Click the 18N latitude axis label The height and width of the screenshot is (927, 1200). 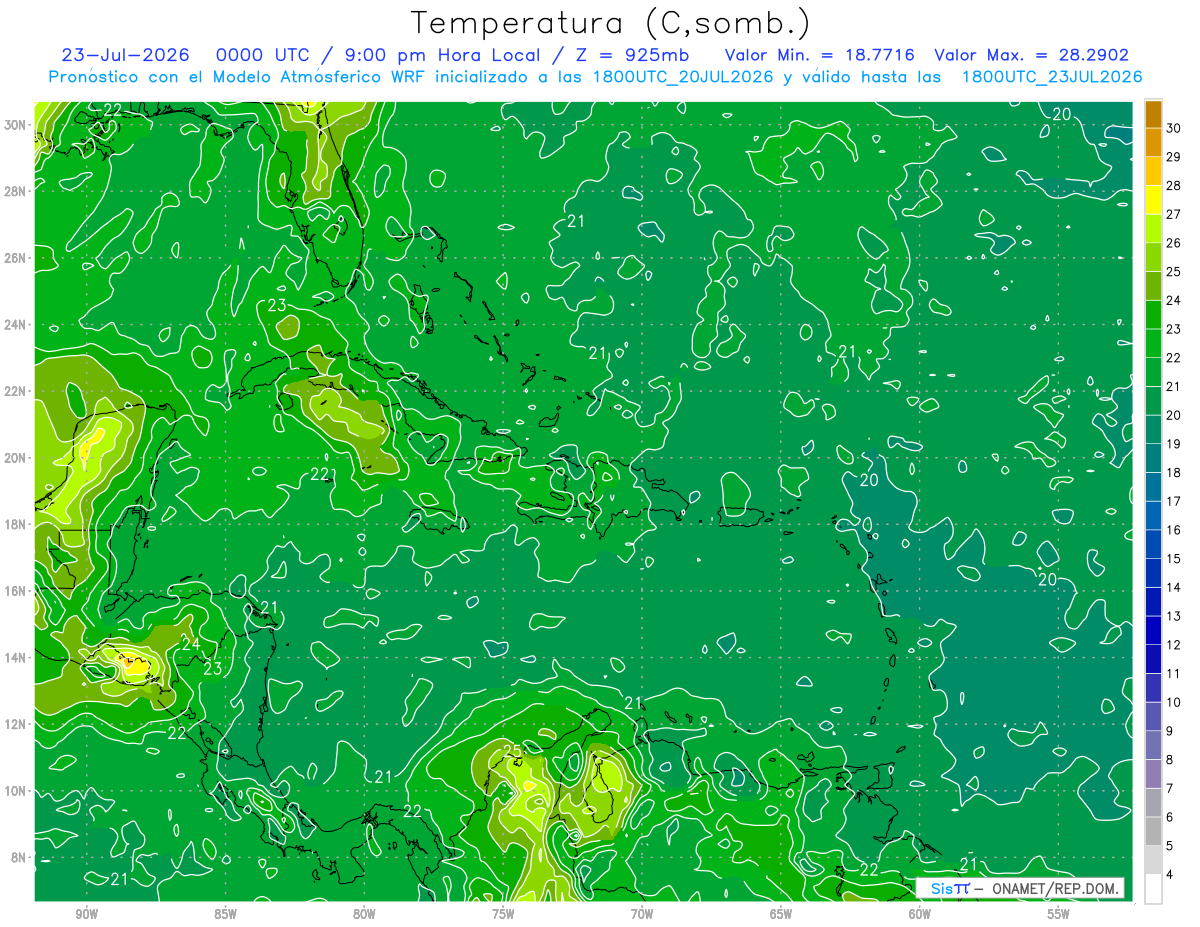16,524
